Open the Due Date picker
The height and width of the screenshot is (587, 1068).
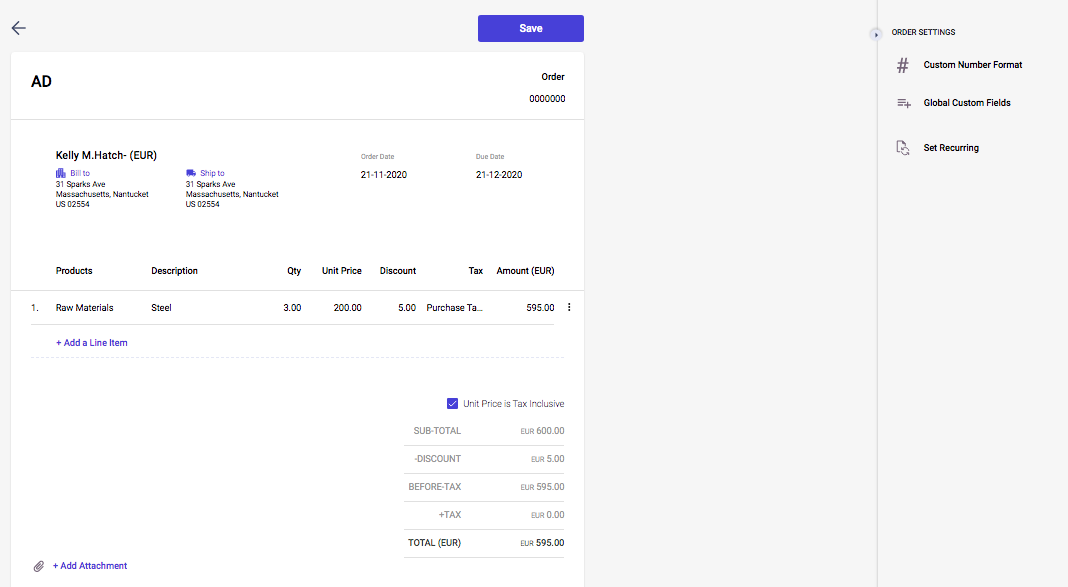(x=498, y=174)
